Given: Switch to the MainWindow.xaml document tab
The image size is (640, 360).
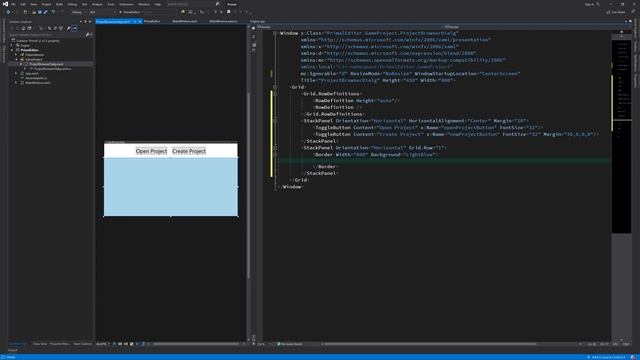Looking at the screenshot, I should click(184, 21).
